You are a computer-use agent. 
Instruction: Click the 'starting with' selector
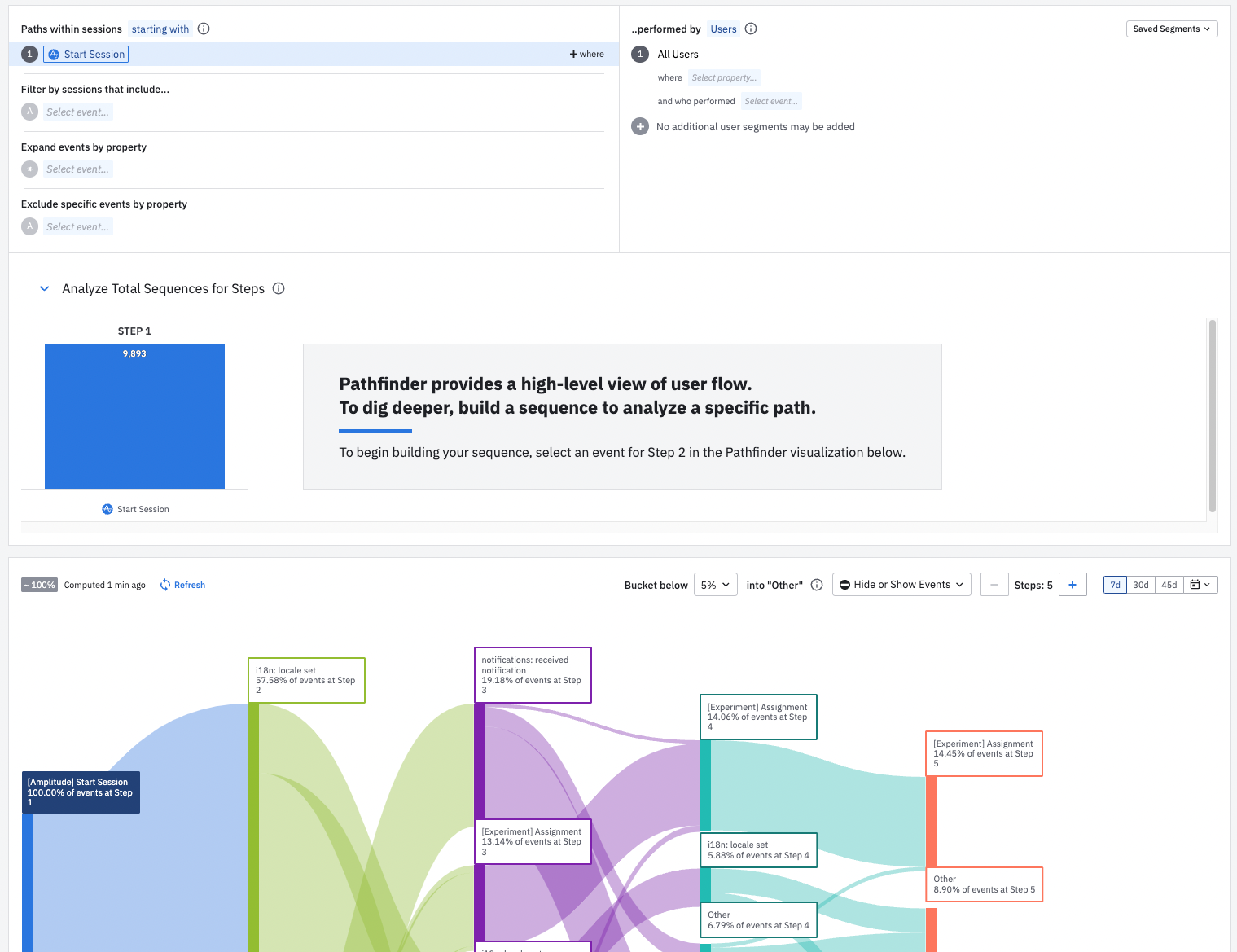click(160, 29)
